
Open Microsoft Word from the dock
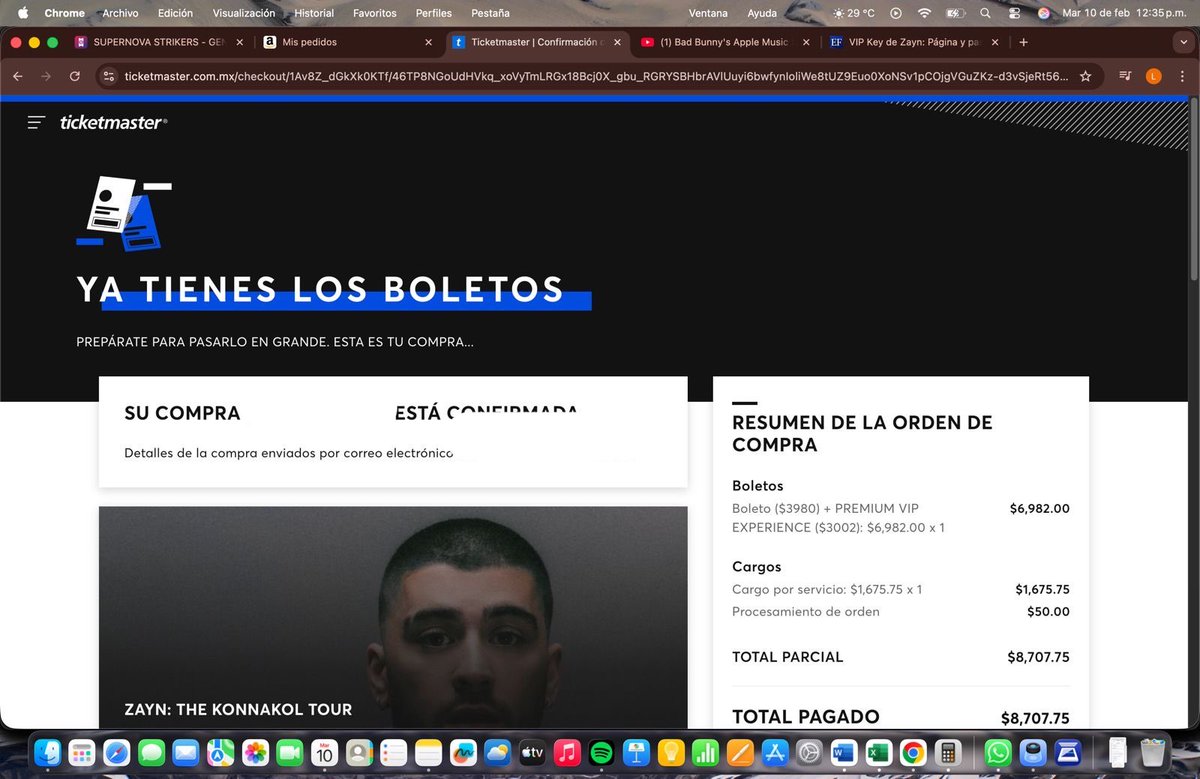(x=843, y=752)
